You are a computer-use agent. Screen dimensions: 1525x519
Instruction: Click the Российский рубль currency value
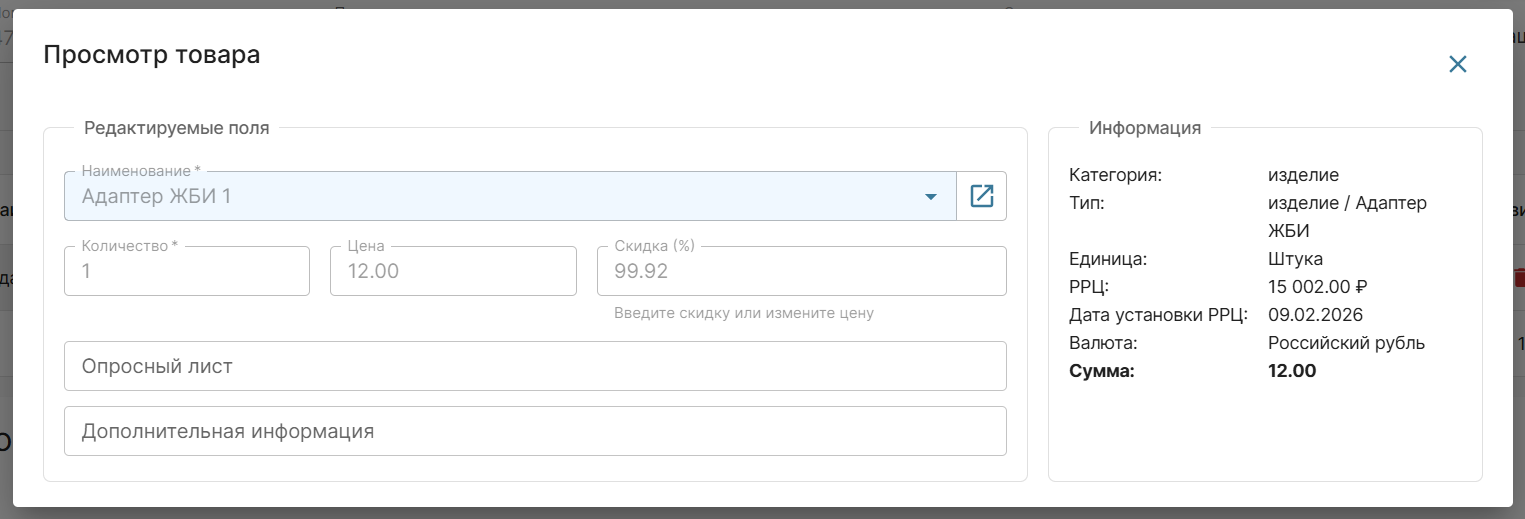click(1346, 343)
